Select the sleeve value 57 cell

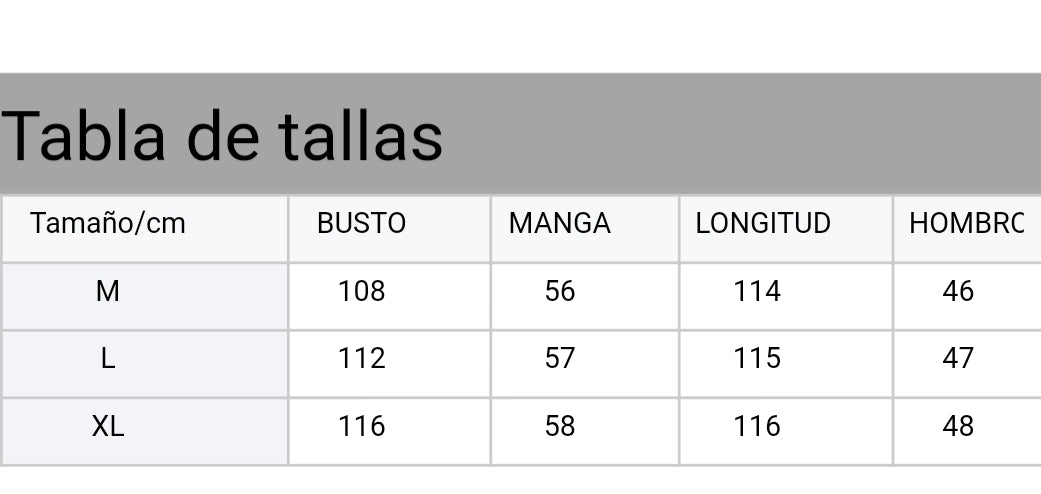[560, 358]
